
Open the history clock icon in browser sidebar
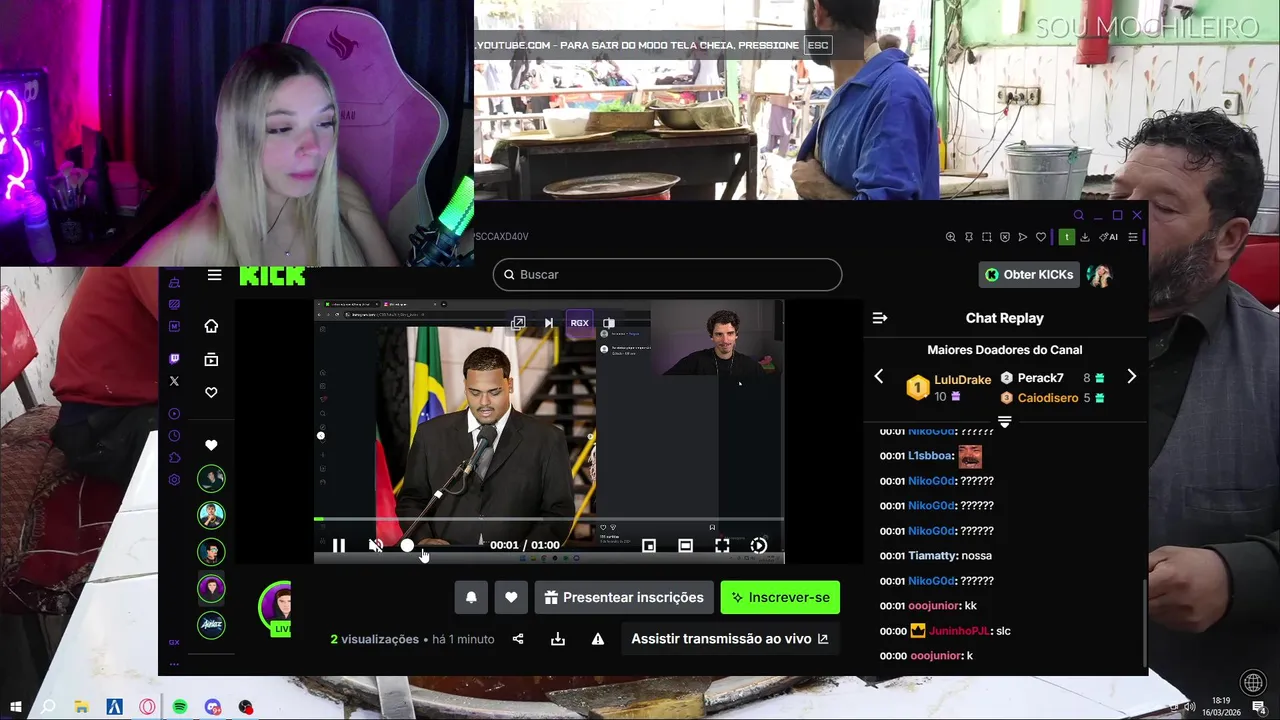point(174,436)
